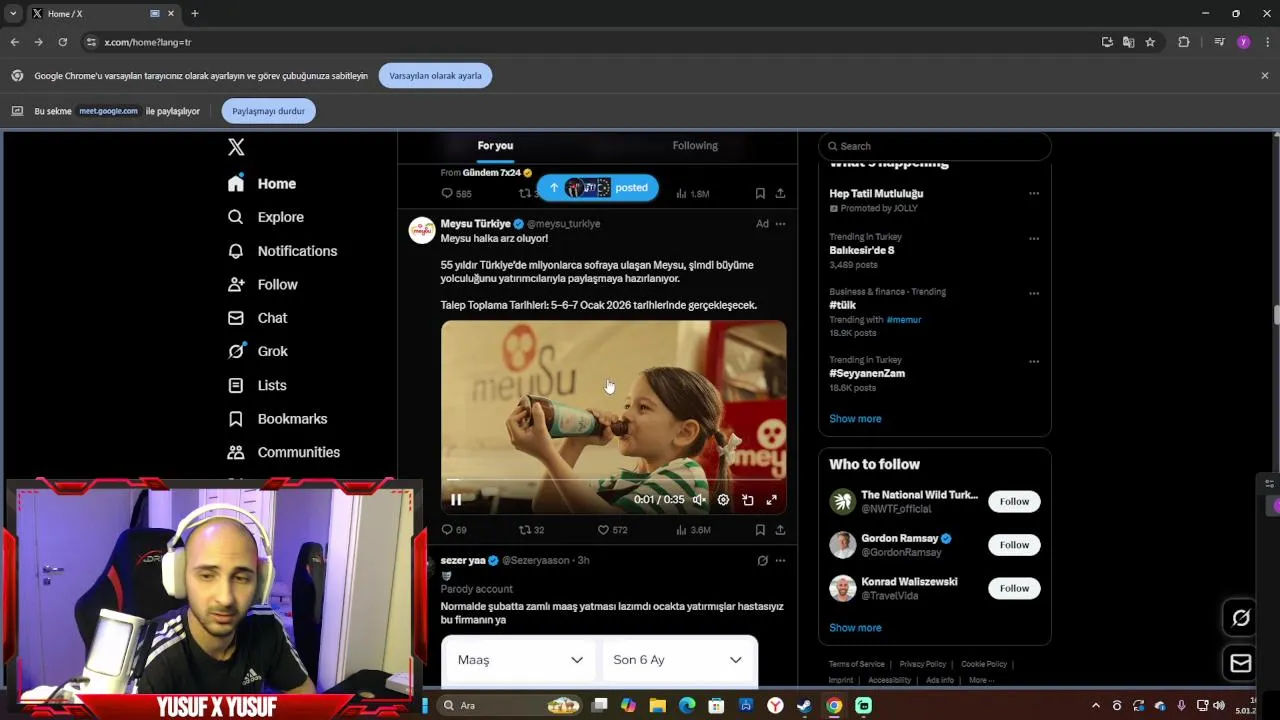Open more options on Meysu Türkiye post

[x=780, y=224]
